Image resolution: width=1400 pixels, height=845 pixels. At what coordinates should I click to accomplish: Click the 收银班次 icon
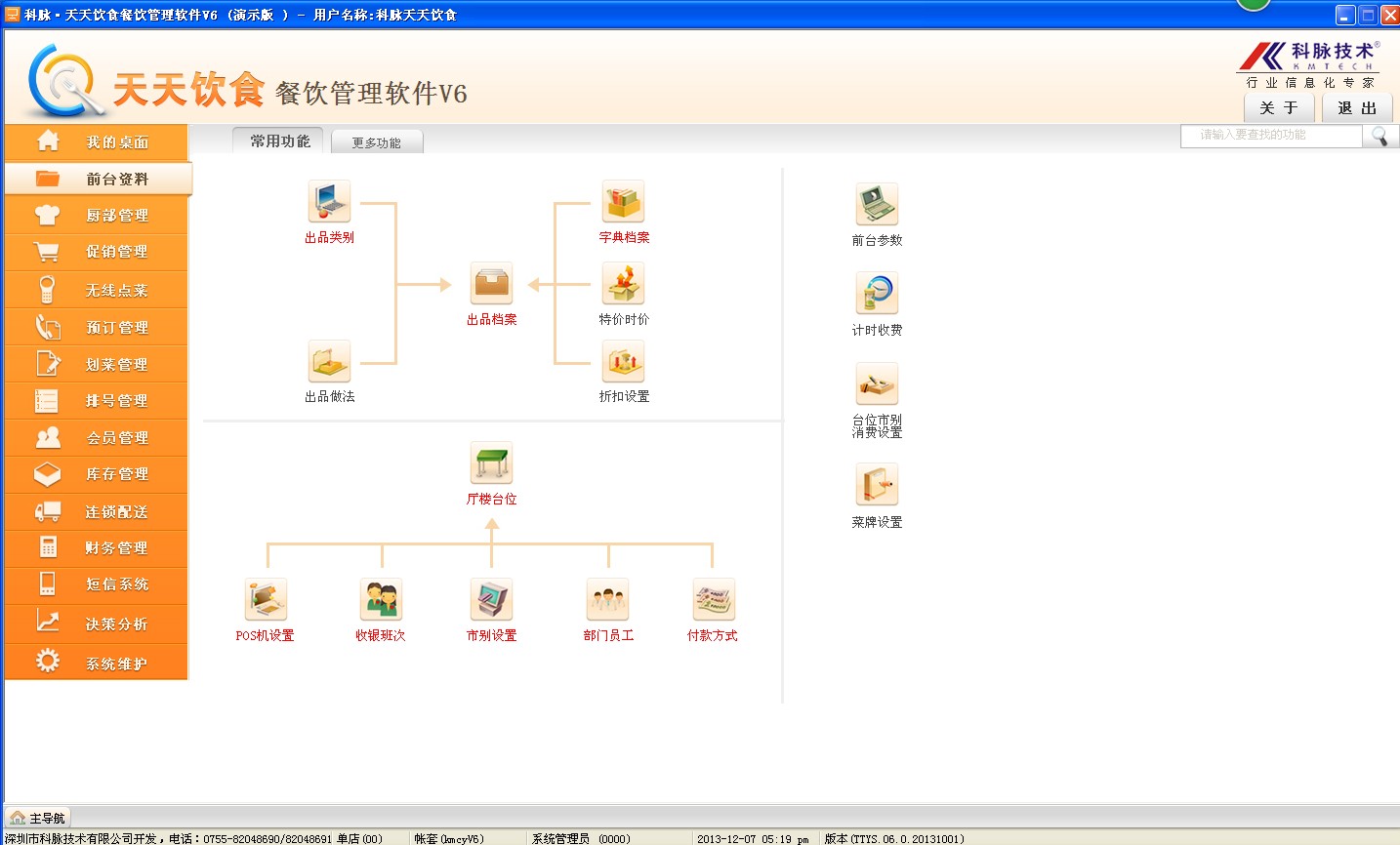pos(381,600)
